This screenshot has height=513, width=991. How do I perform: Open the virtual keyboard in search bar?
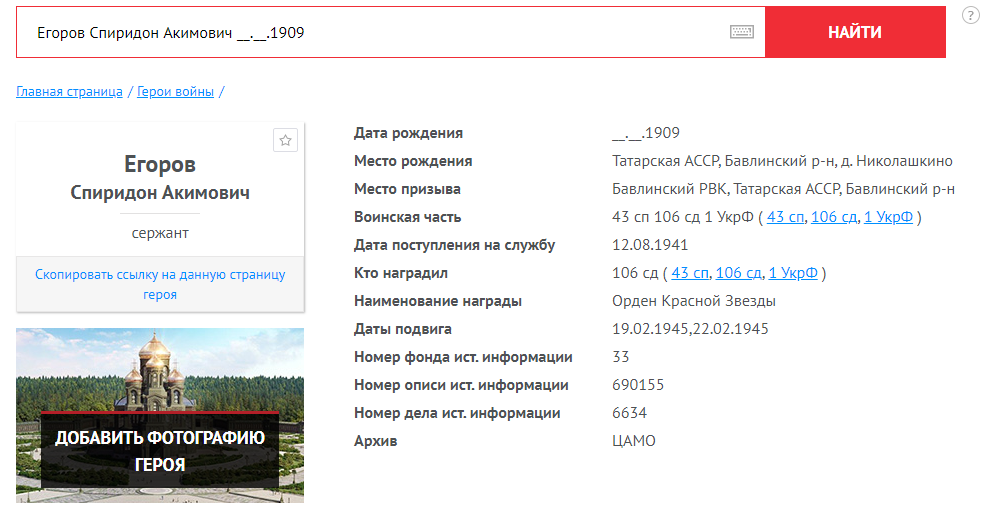click(741, 32)
